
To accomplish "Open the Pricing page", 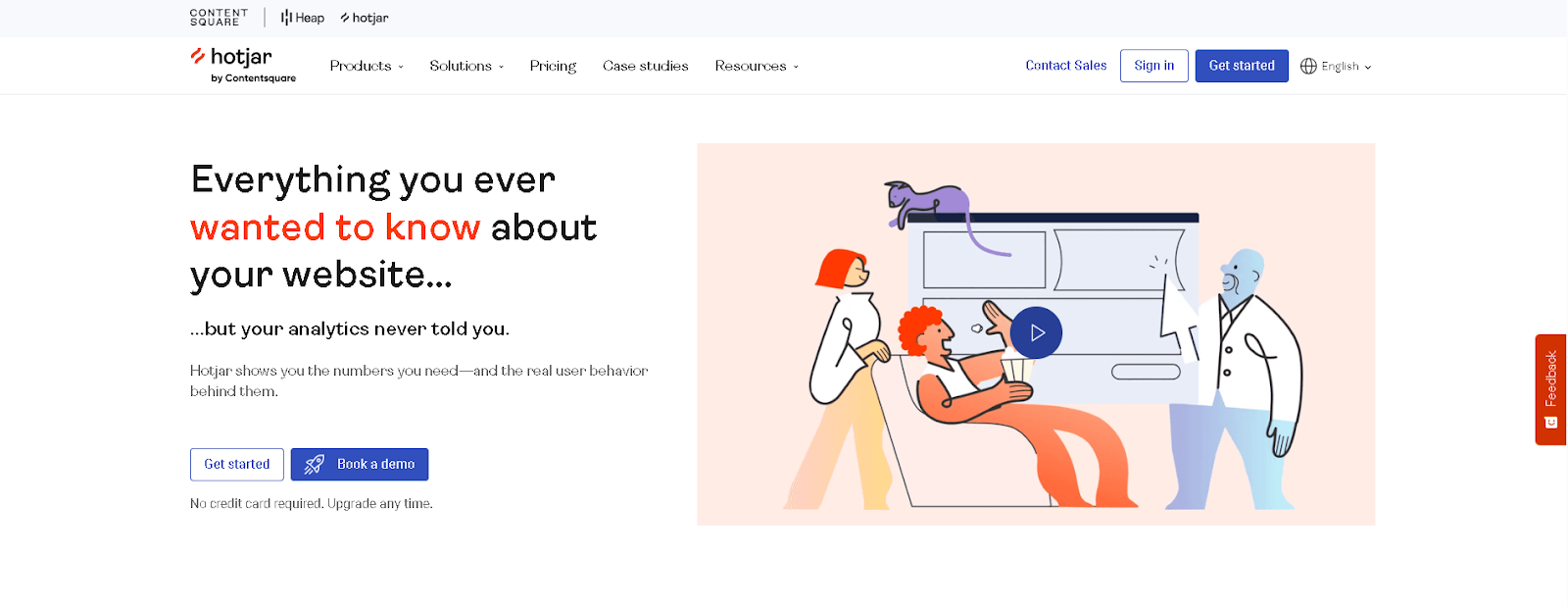I will click(553, 66).
